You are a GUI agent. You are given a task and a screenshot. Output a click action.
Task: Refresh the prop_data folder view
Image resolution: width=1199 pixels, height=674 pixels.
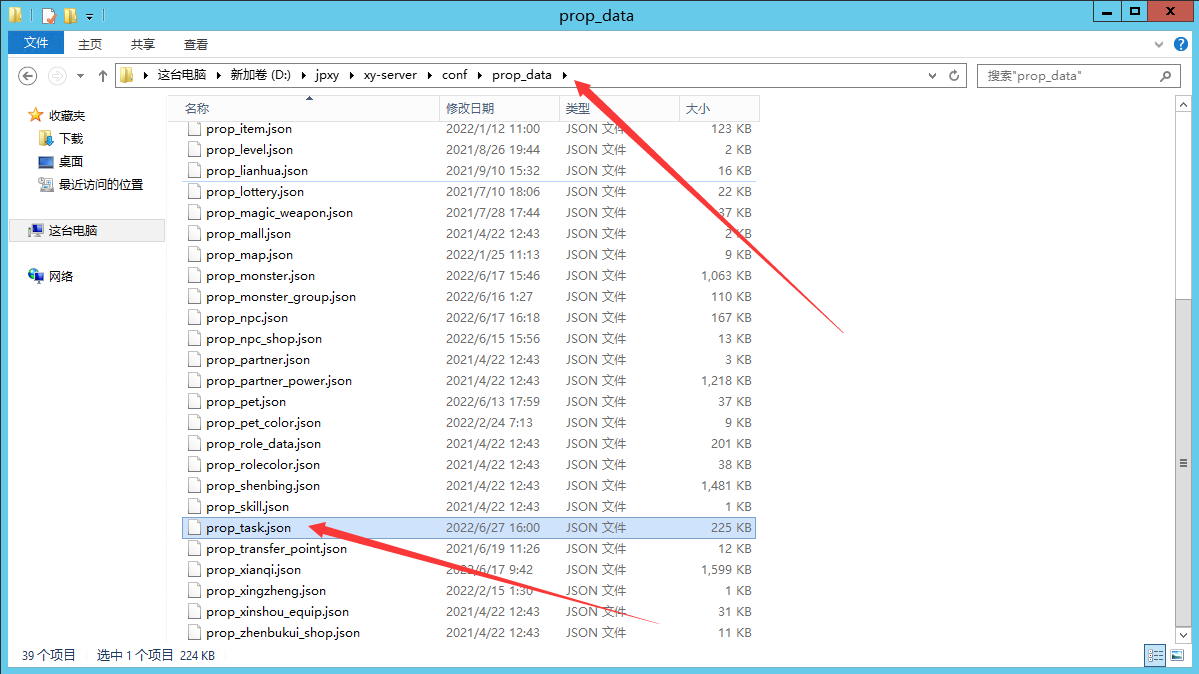click(954, 76)
